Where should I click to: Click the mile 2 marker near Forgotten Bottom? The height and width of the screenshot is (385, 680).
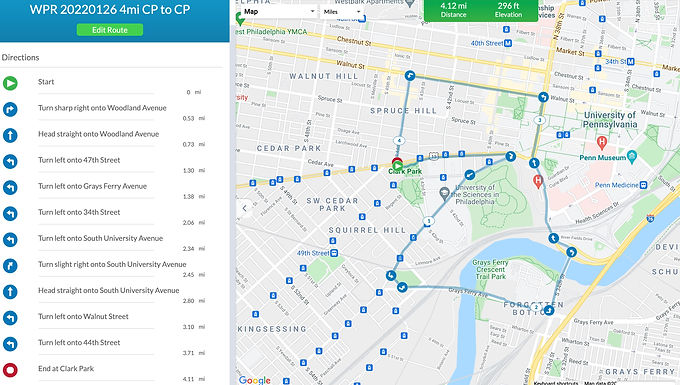(x=536, y=307)
